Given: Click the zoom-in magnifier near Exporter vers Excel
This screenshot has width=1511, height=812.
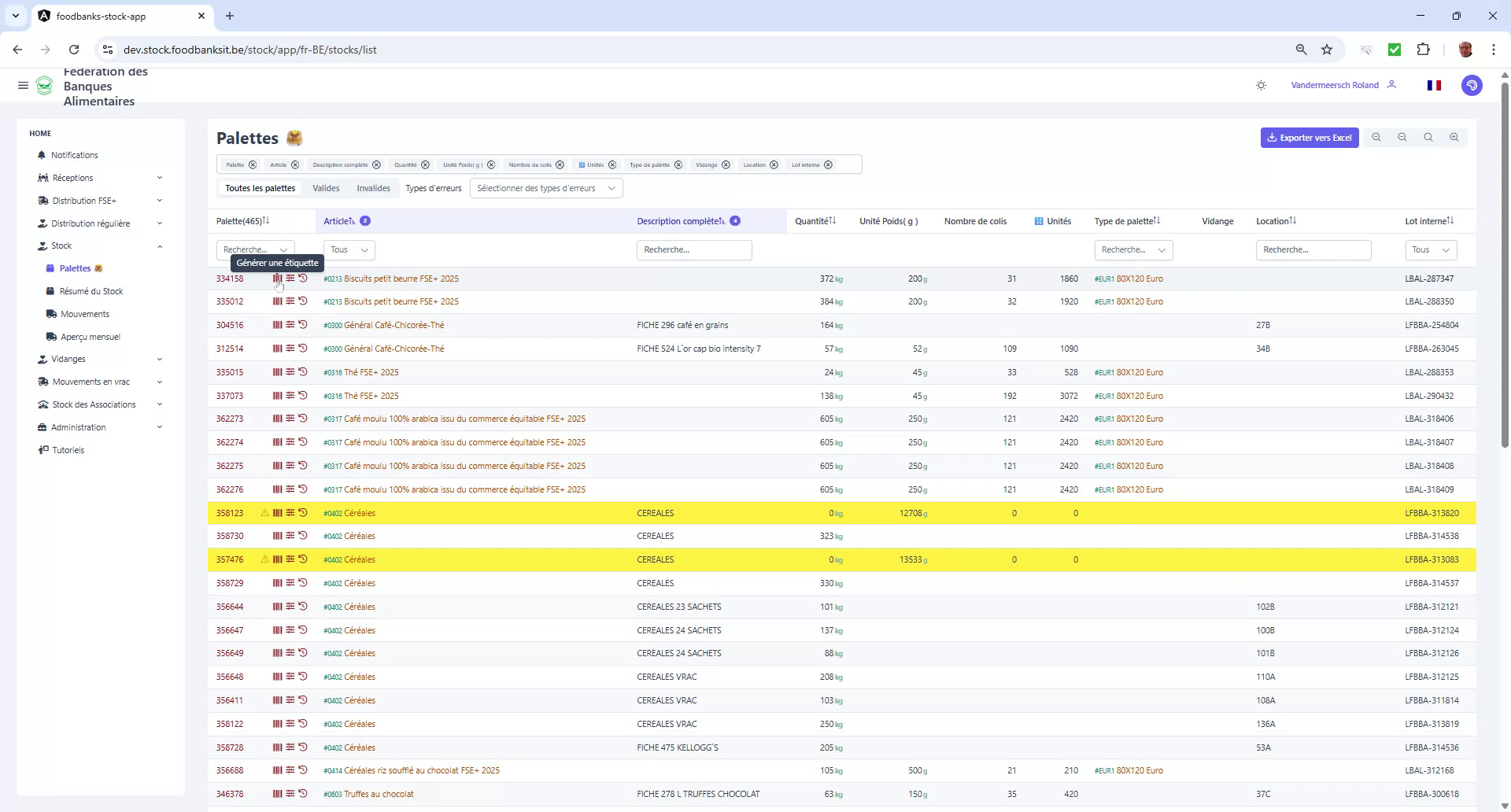Looking at the screenshot, I should (x=1454, y=138).
